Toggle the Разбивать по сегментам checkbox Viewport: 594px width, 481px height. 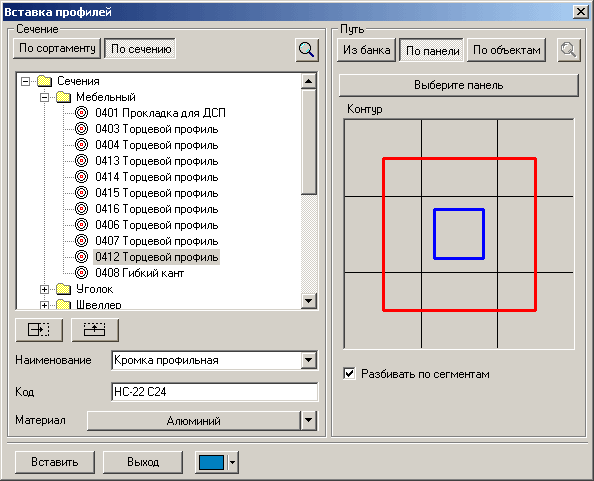point(349,373)
